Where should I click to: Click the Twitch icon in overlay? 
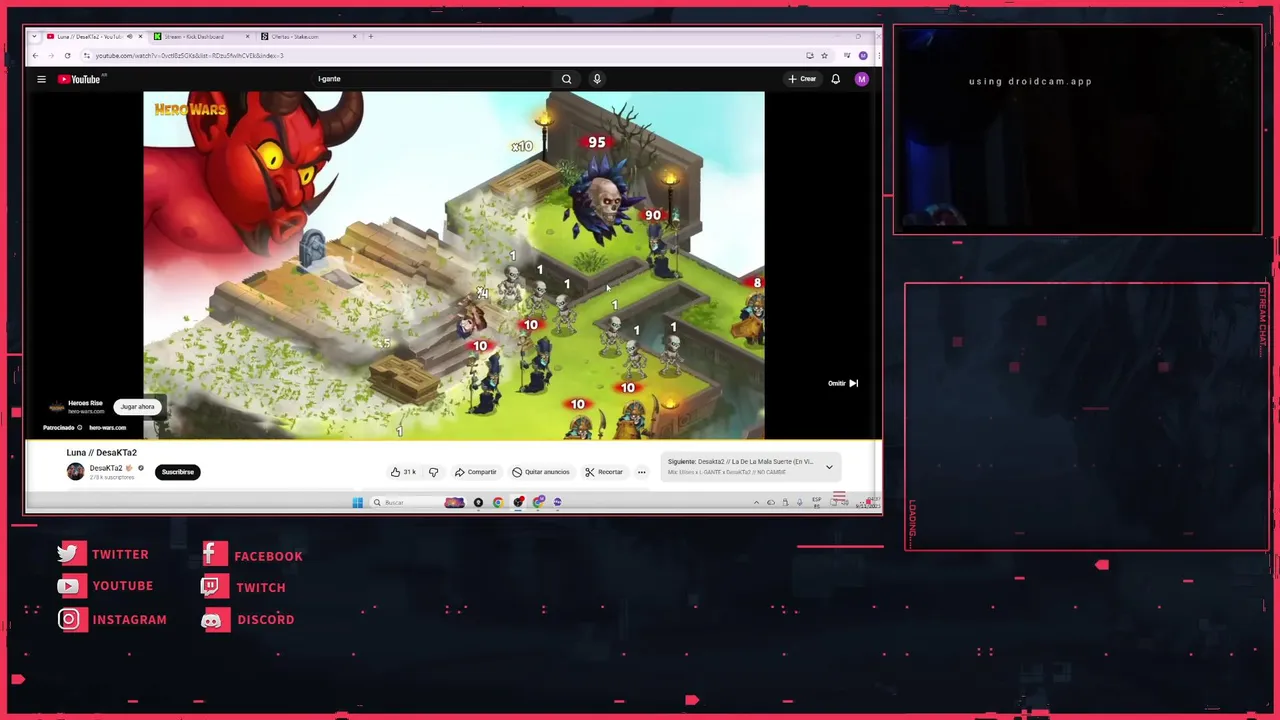click(x=210, y=587)
